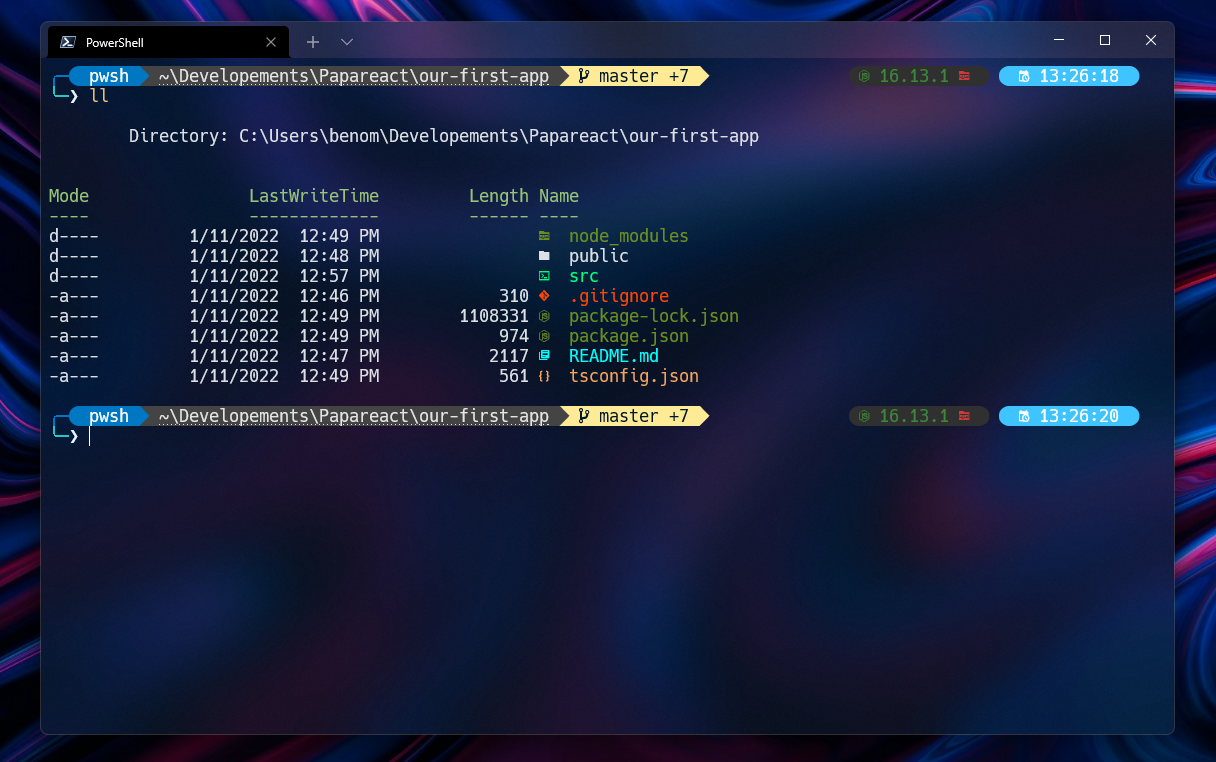The image size is (1216, 762).
Task: Click the length value 561
Action: 514,376
